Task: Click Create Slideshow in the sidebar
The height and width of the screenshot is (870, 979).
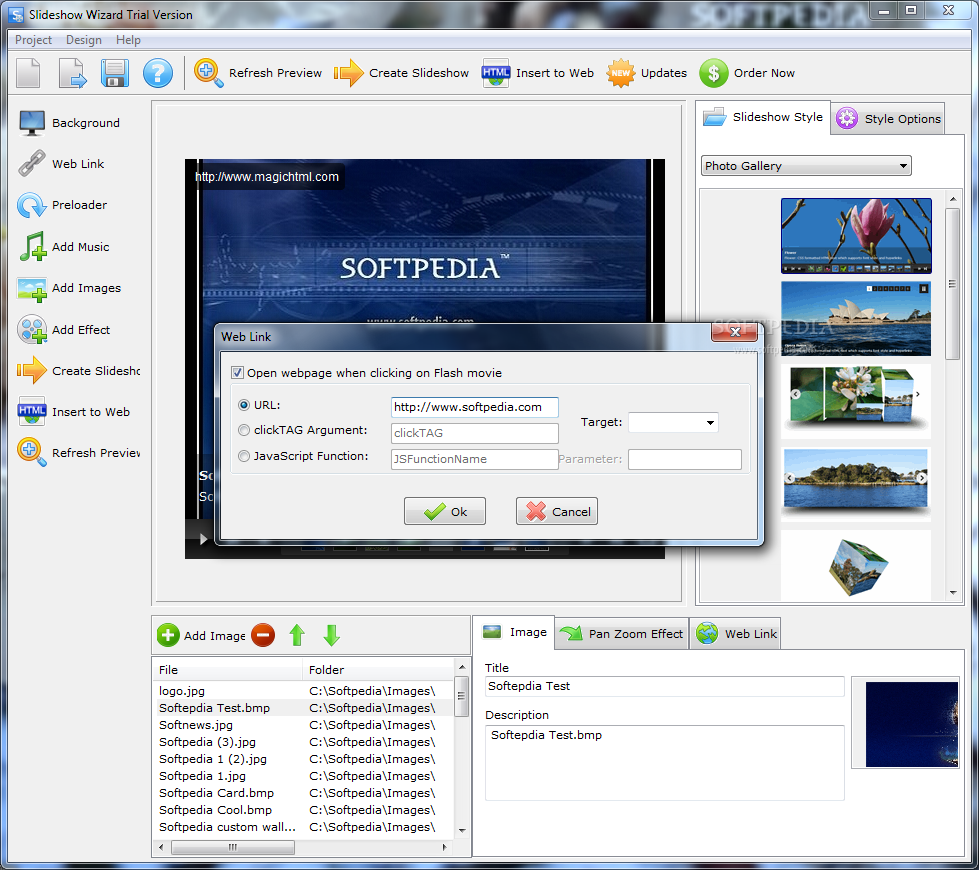Action: pyautogui.click(x=79, y=371)
